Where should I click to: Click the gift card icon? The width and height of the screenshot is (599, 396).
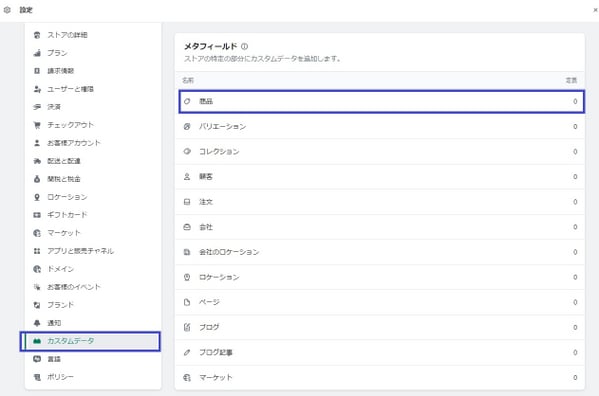tap(37, 215)
